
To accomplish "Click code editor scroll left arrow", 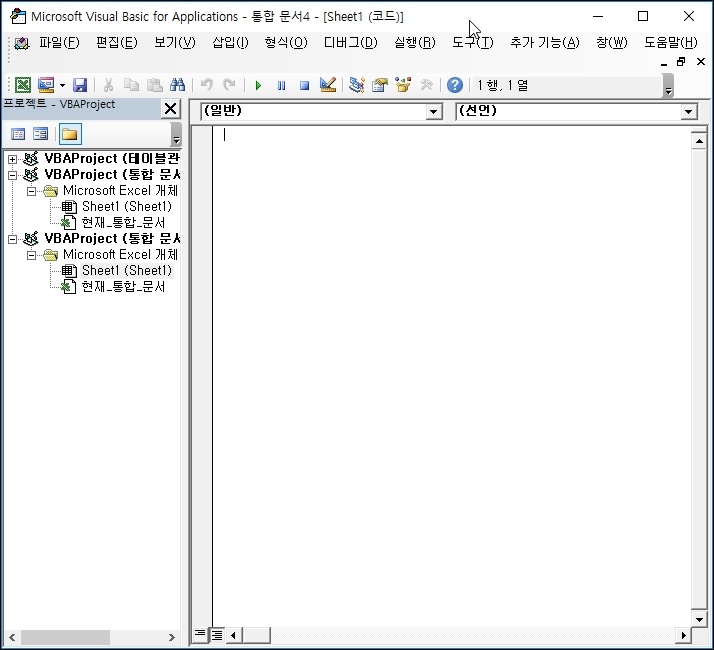I will [233, 635].
